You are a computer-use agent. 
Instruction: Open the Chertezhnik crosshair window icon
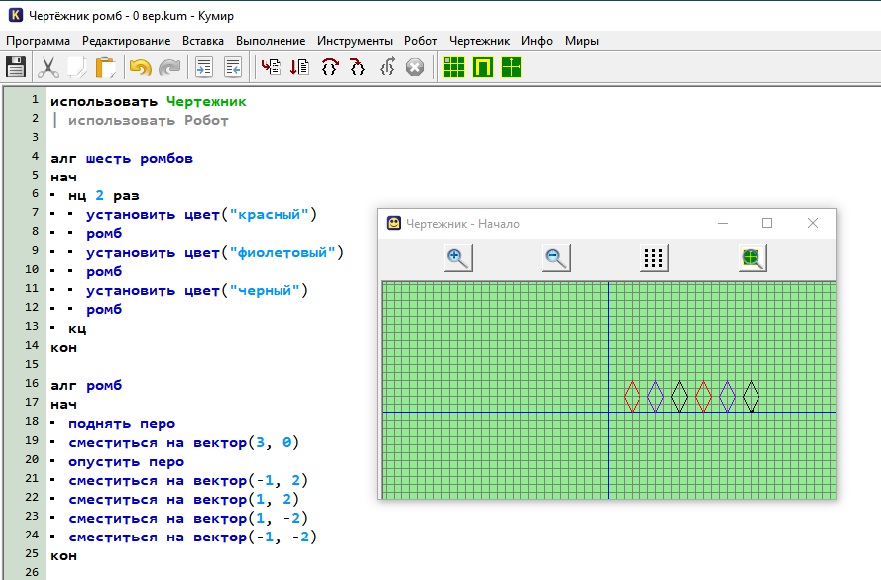(512, 67)
